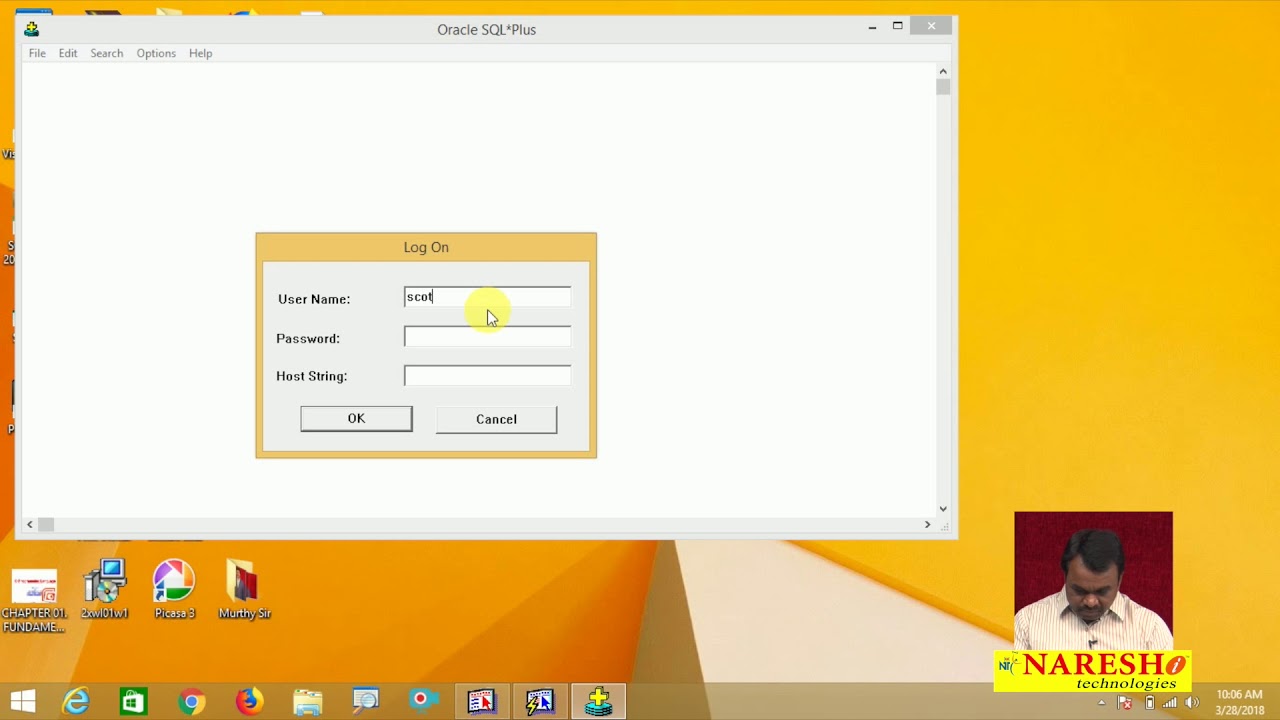Screen dimensions: 1280x720
Task: Click the horizontal scrollbar left arrow
Action: click(x=30, y=524)
